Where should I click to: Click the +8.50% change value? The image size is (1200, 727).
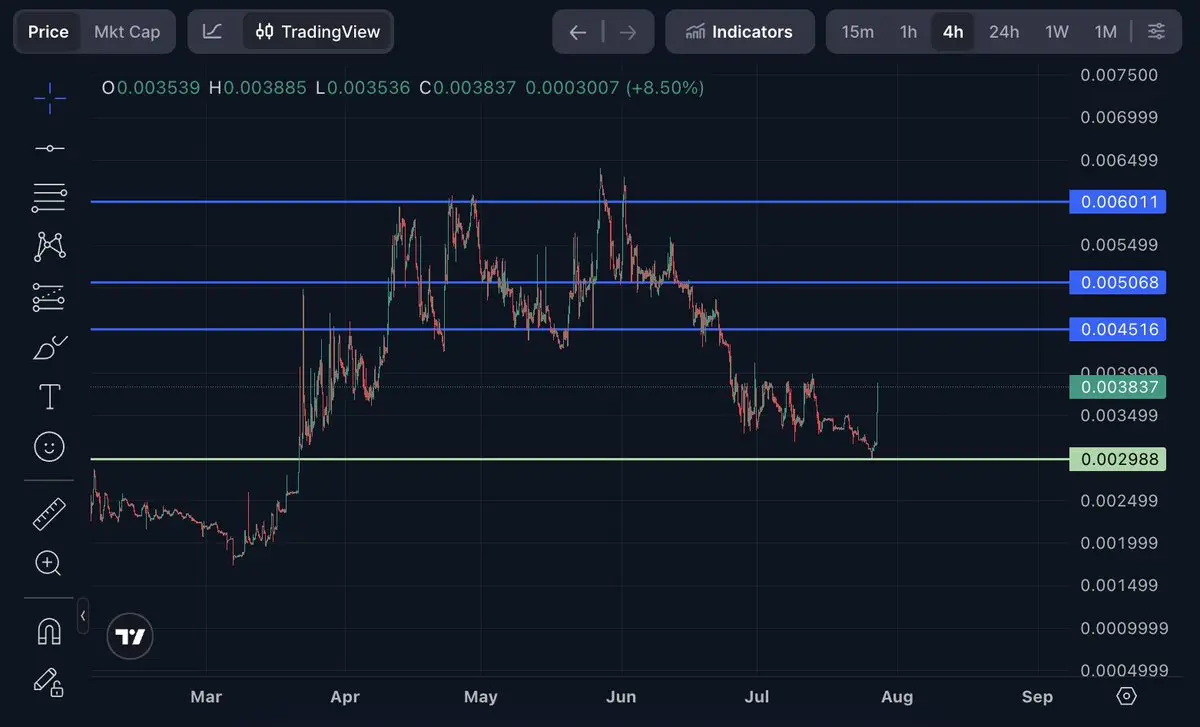coord(665,88)
